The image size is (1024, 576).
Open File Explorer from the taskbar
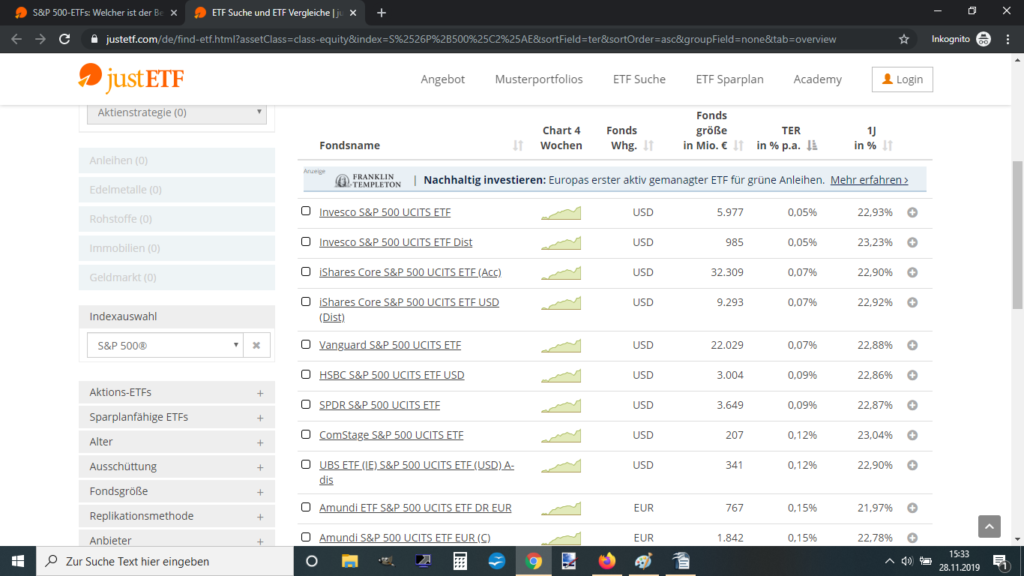coord(349,561)
